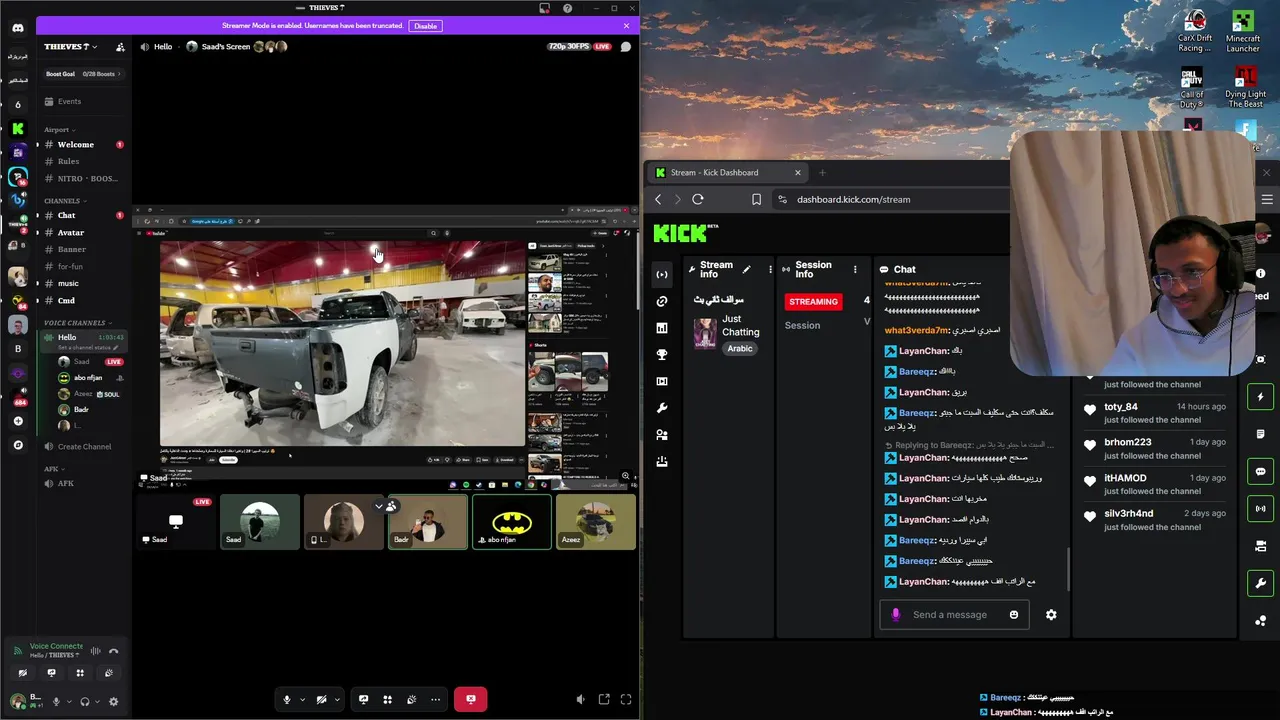Enter full screen for the Discord stream

pyautogui.click(x=626, y=700)
